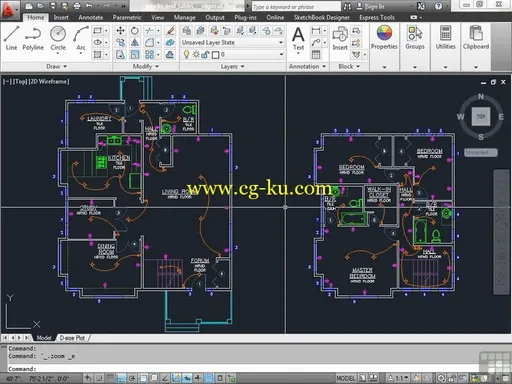The image size is (512, 384).
Task: Activate the Array tool
Action: click(x=149, y=55)
